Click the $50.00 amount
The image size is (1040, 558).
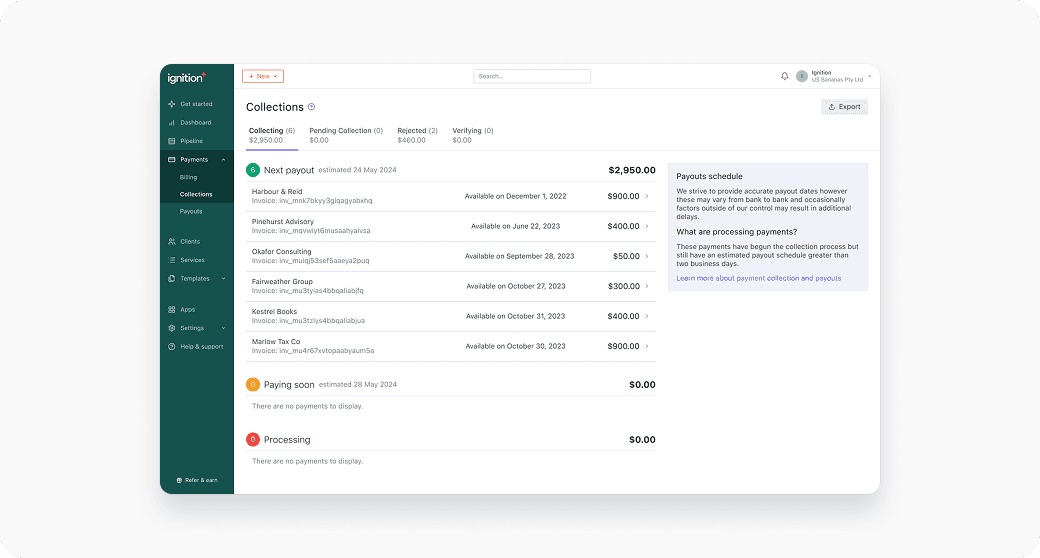pyautogui.click(x=626, y=256)
